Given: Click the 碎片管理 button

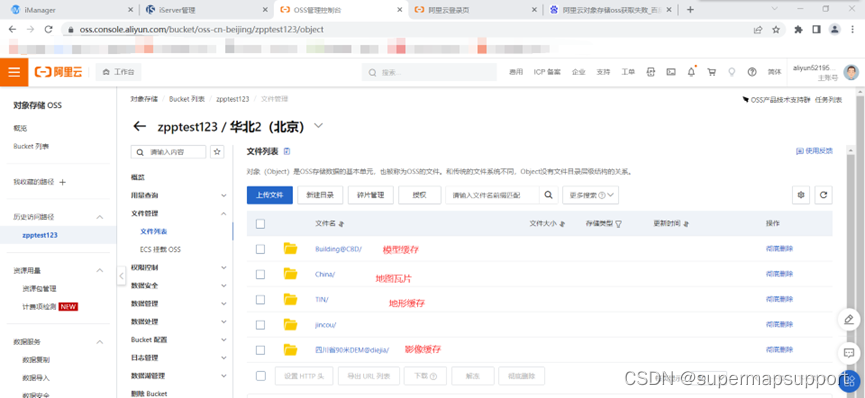Looking at the screenshot, I should point(371,195).
